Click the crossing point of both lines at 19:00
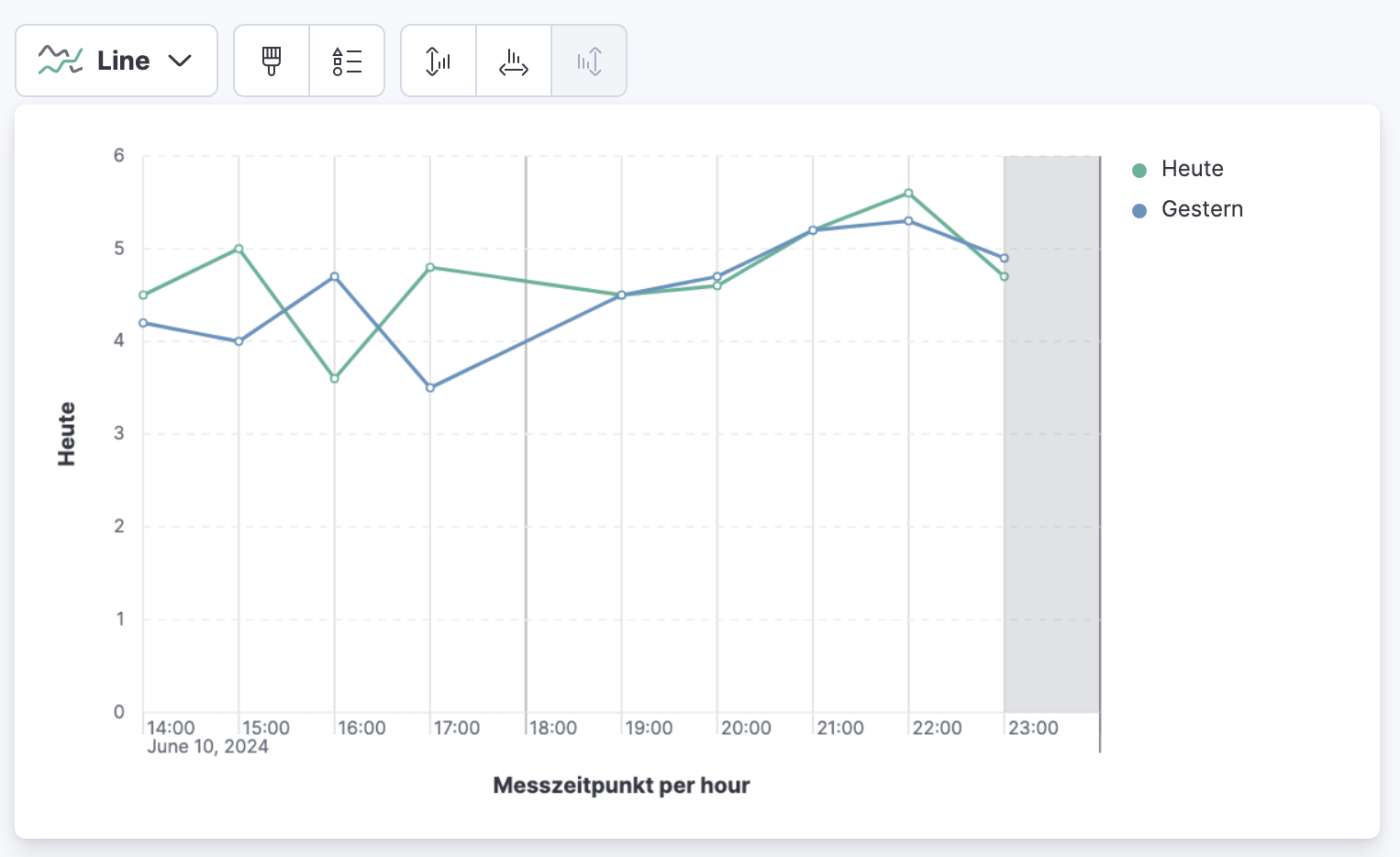This screenshot has width=1400, height=857. tap(620, 294)
